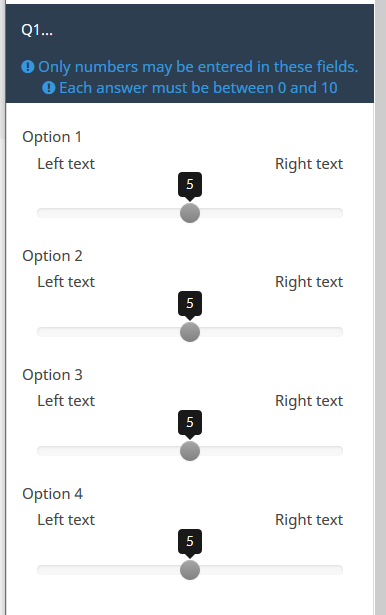386x615 pixels.
Task: Click the info icon beside 'Each answer' message
Action: [x=49, y=88]
